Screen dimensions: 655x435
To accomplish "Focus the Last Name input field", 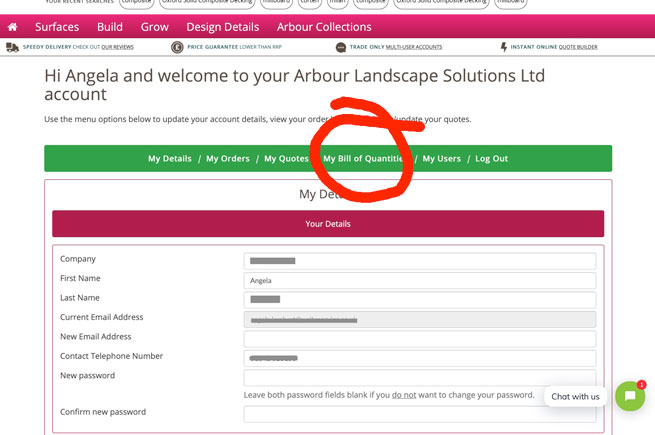I will click(x=420, y=300).
